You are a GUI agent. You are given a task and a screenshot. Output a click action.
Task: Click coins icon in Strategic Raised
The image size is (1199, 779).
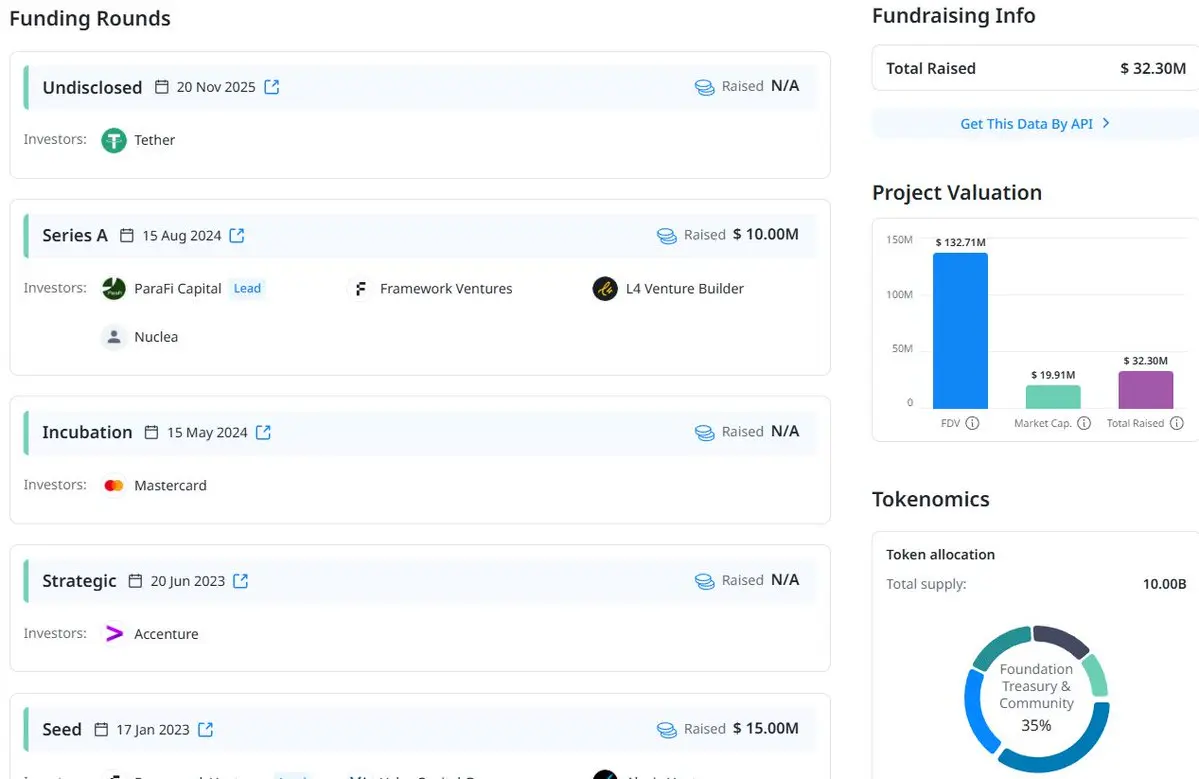coord(704,582)
